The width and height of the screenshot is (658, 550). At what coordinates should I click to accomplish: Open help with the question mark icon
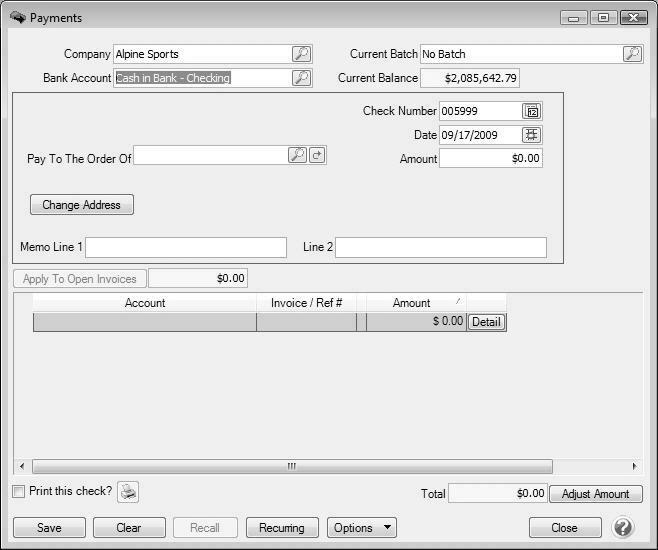click(623, 527)
